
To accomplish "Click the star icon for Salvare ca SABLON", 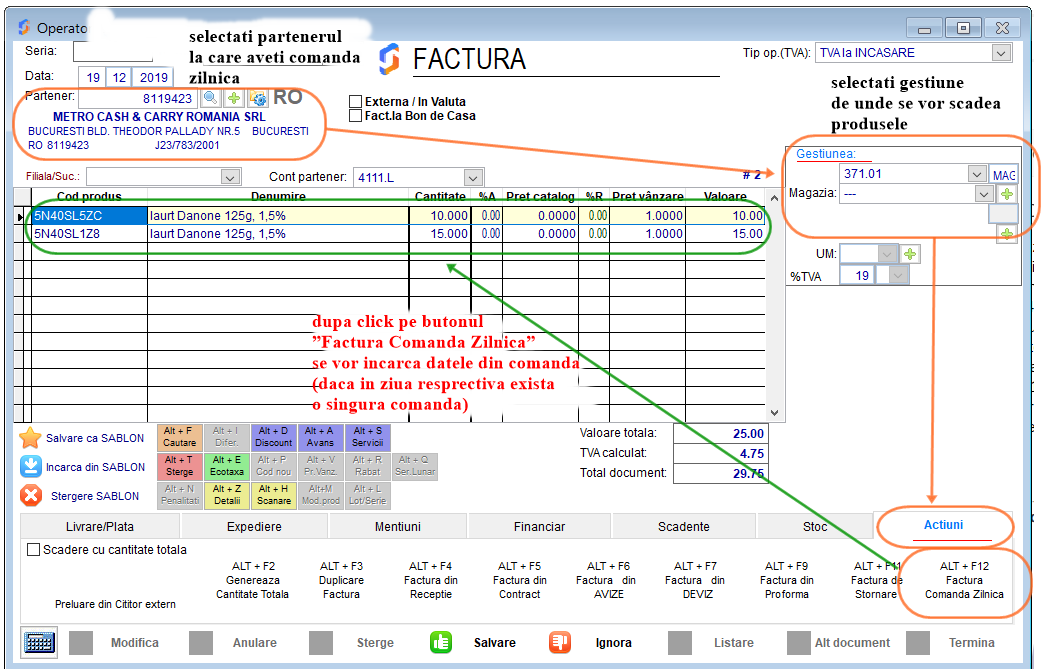I will pyautogui.click(x=31, y=438).
